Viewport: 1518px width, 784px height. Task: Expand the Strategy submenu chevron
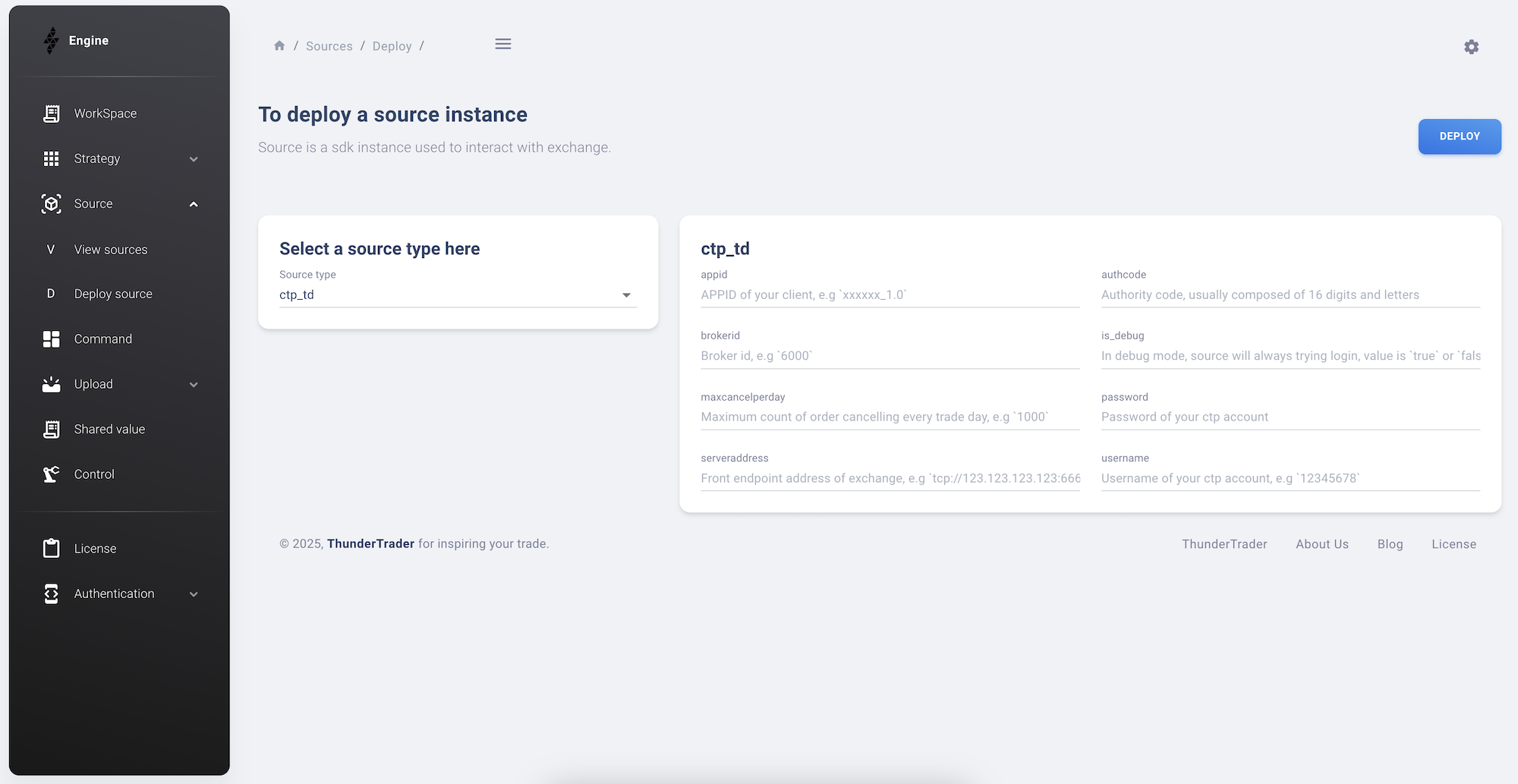tap(194, 159)
